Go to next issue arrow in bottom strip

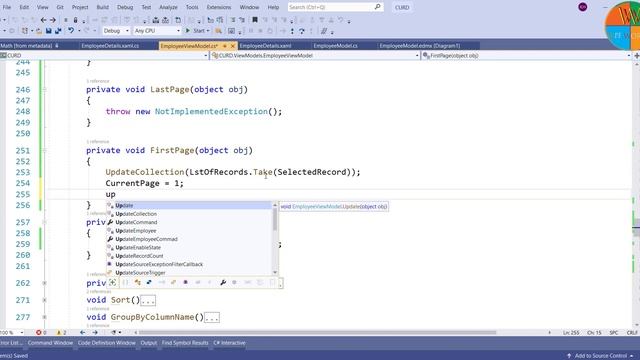pos(95,333)
